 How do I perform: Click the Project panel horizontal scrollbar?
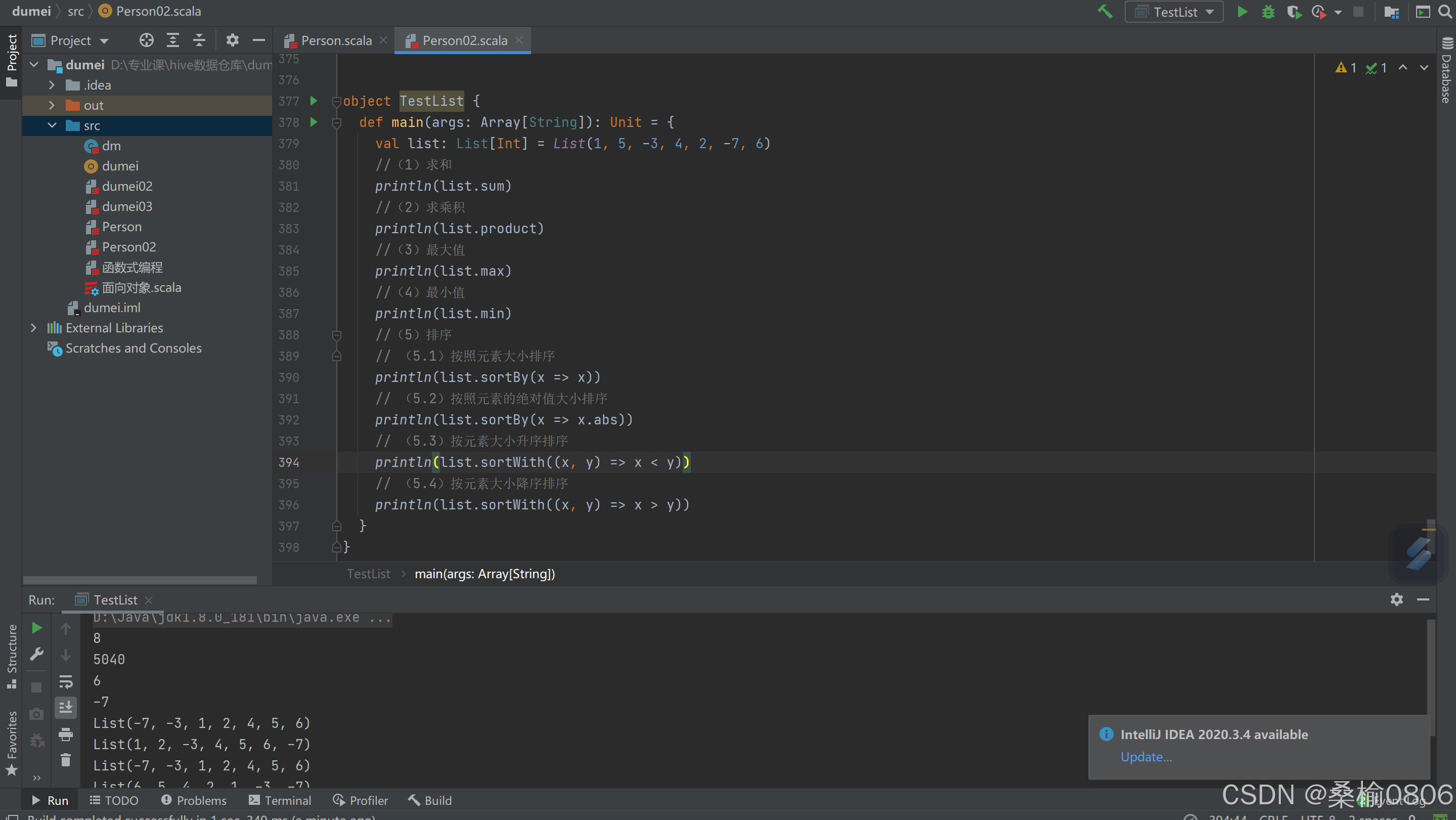coord(140,580)
